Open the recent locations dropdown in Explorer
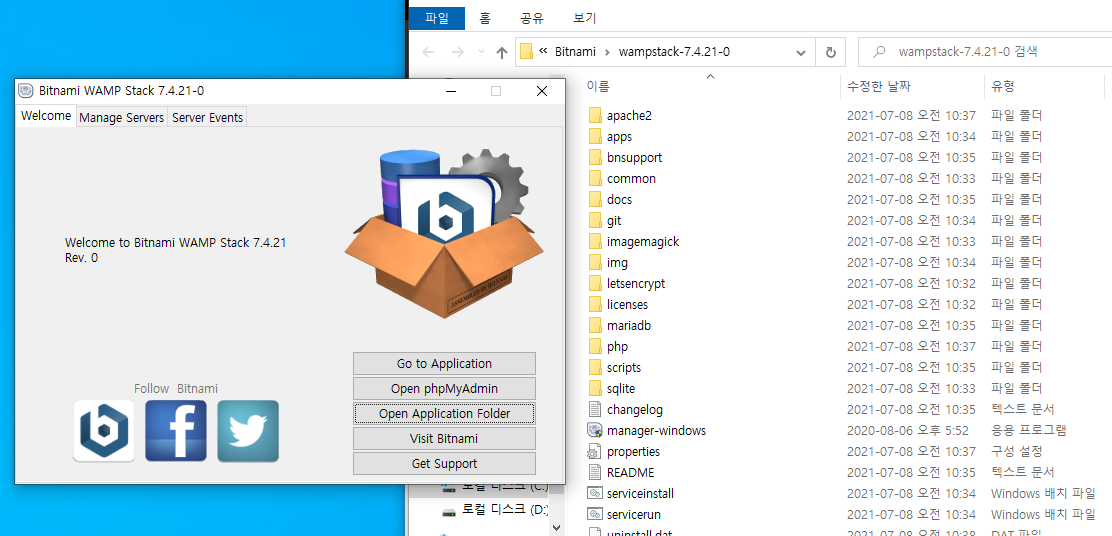 click(482, 52)
